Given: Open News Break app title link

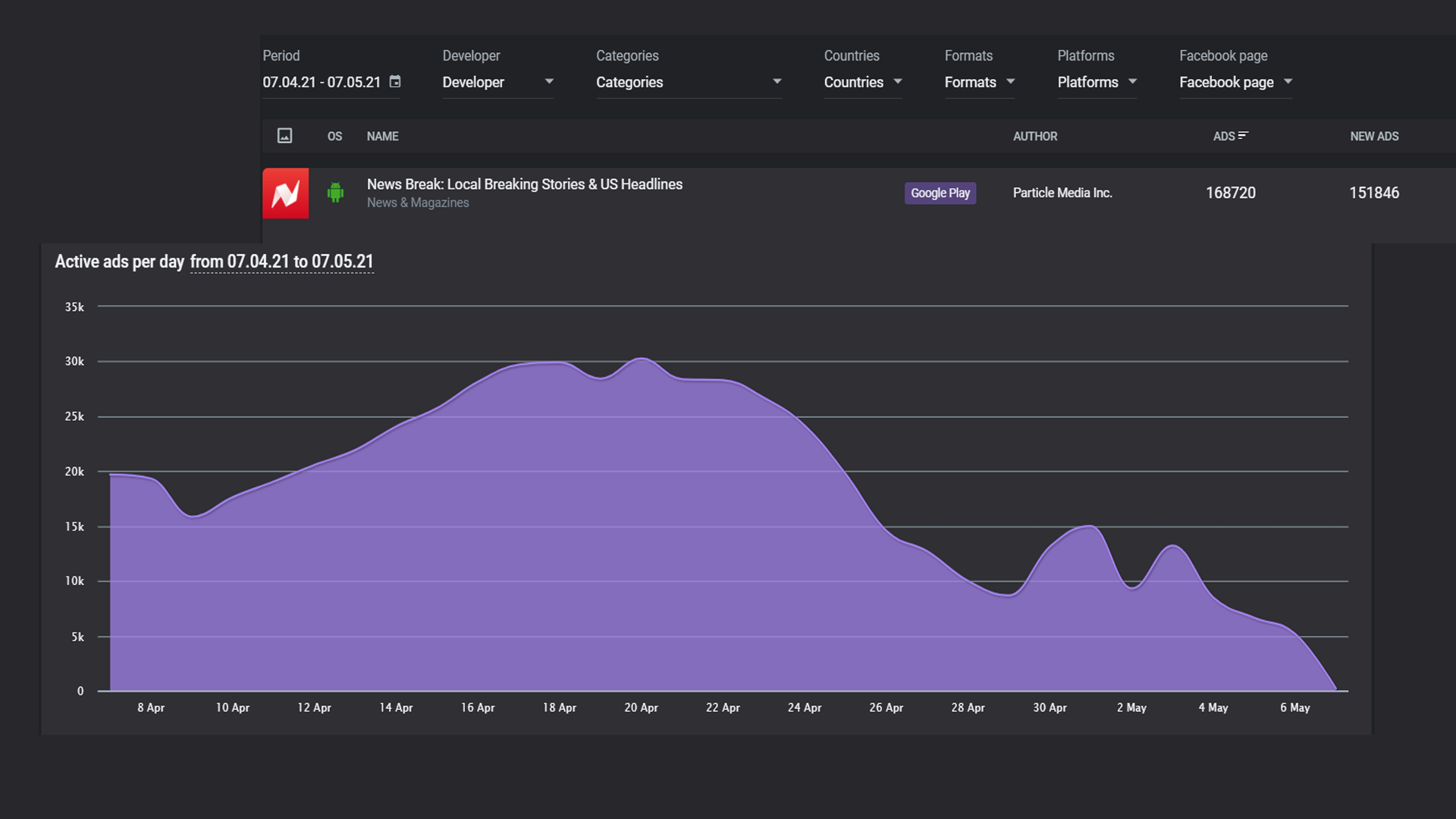Looking at the screenshot, I should point(524,184).
